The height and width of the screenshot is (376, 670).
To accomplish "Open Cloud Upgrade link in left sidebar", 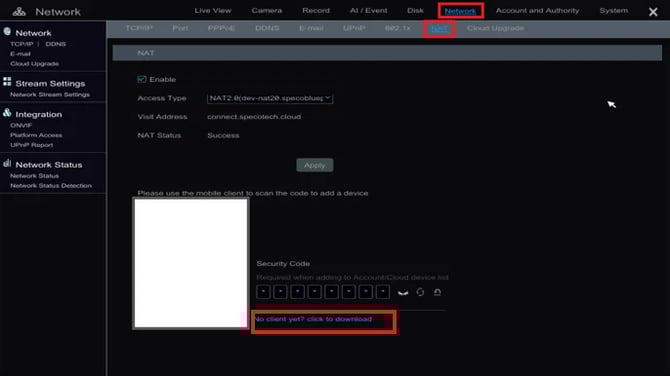I will point(35,64).
